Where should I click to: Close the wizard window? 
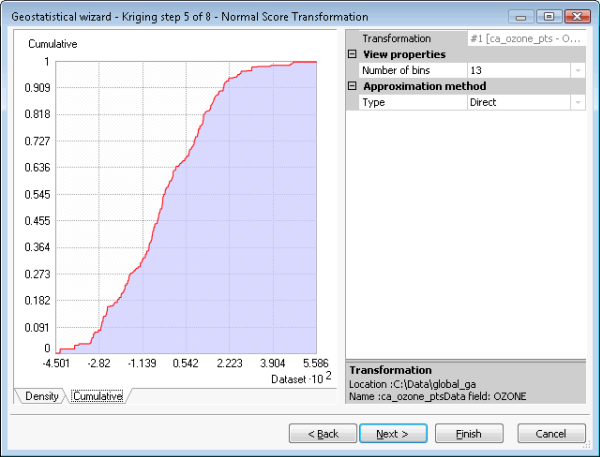[x=575, y=16]
